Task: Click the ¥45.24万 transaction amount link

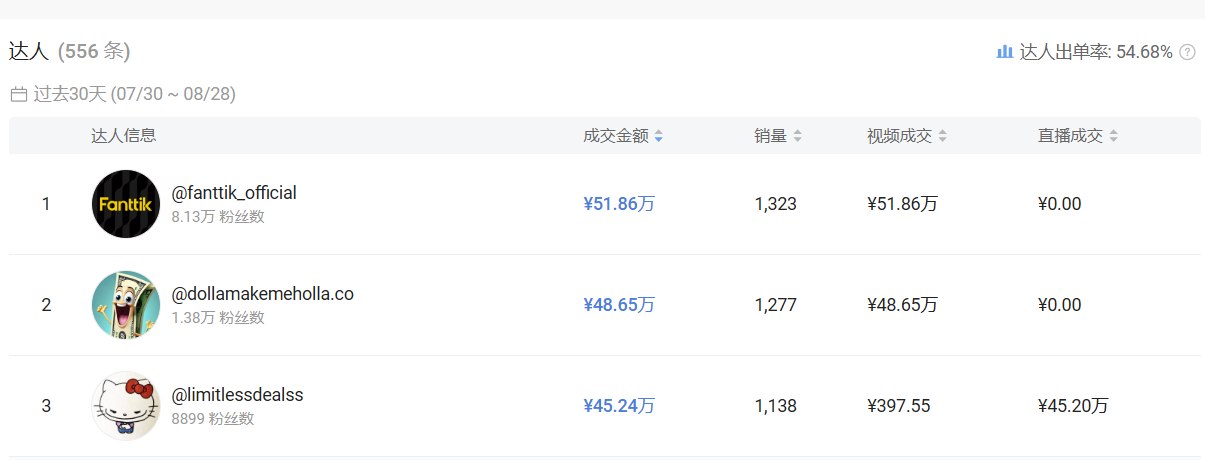Action: [619, 406]
